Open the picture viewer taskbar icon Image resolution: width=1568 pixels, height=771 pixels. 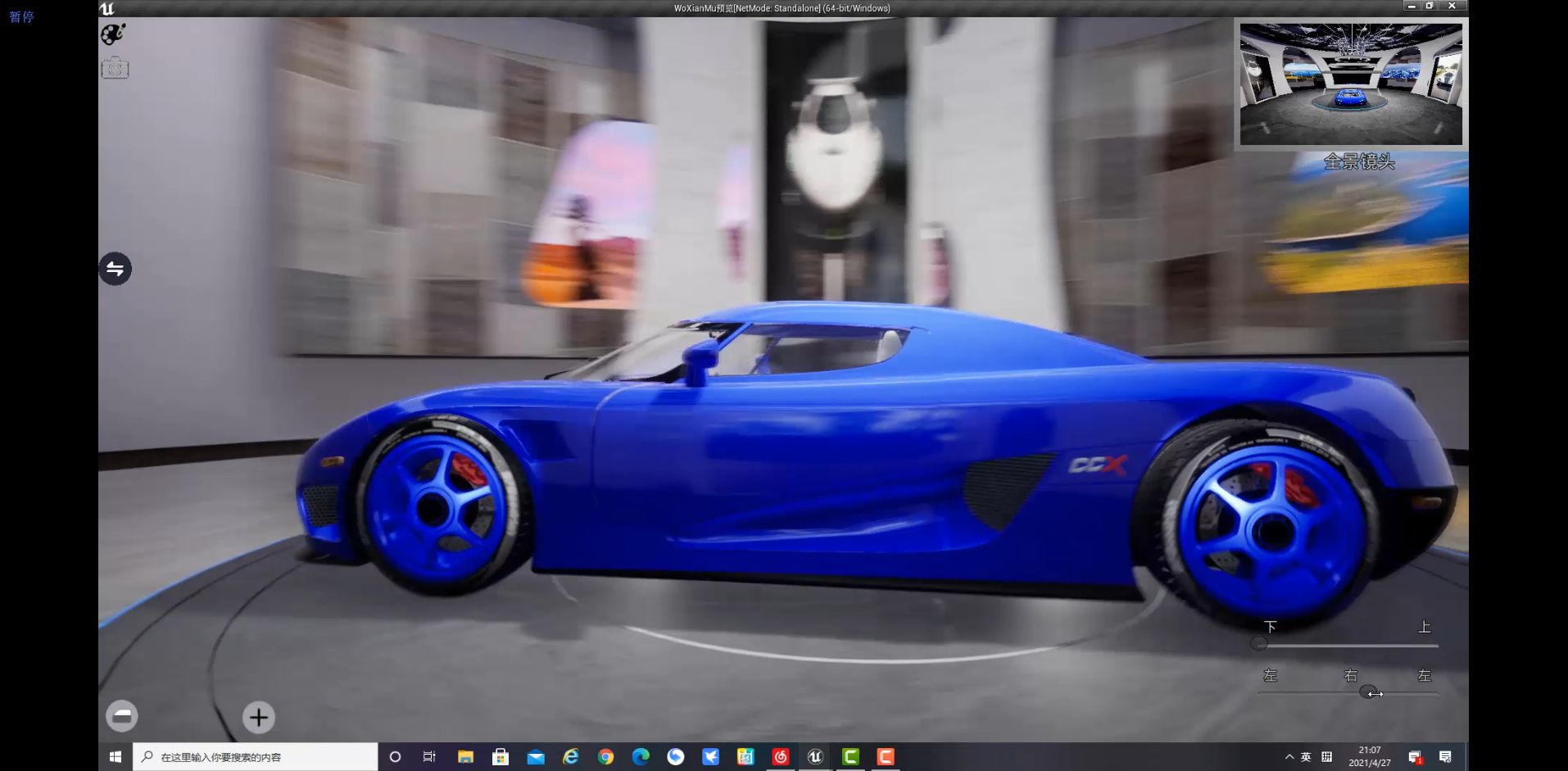pos(745,757)
